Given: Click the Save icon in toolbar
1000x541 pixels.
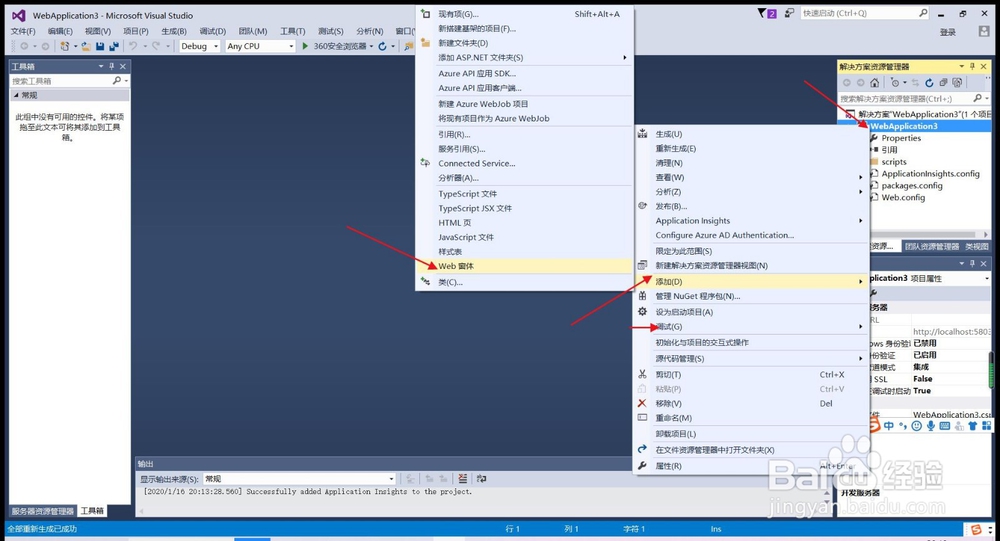Looking at the screenshot, I should pyautogui.click(x=100, y=46).
